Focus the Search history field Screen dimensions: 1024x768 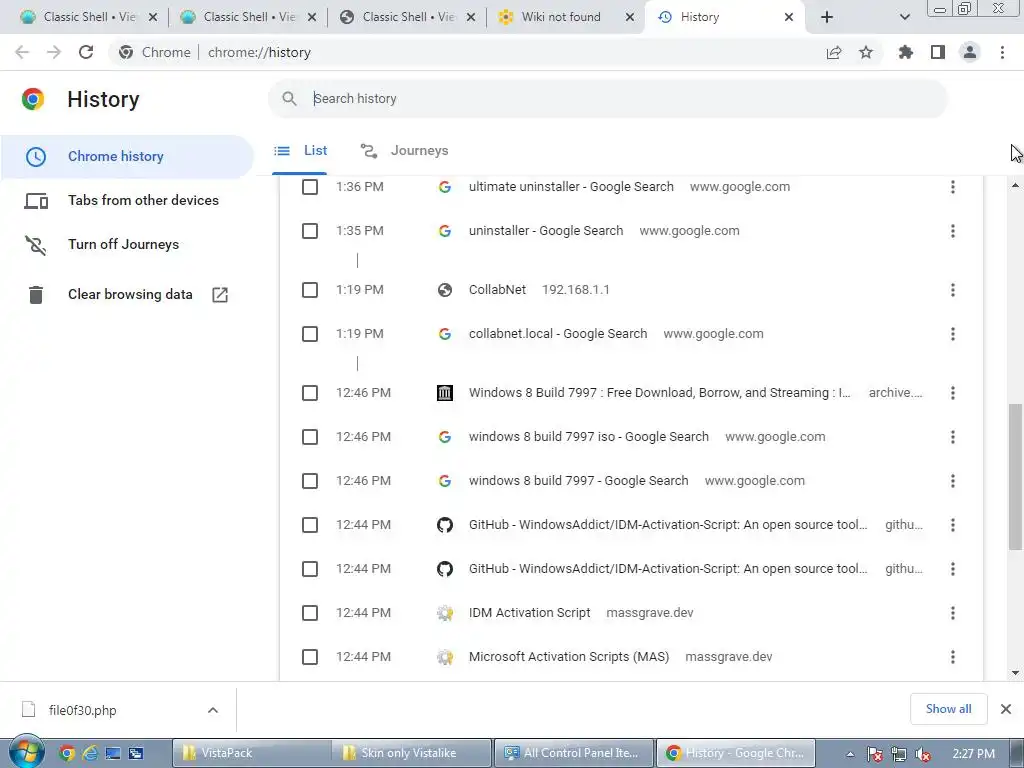tap(607, 99)
